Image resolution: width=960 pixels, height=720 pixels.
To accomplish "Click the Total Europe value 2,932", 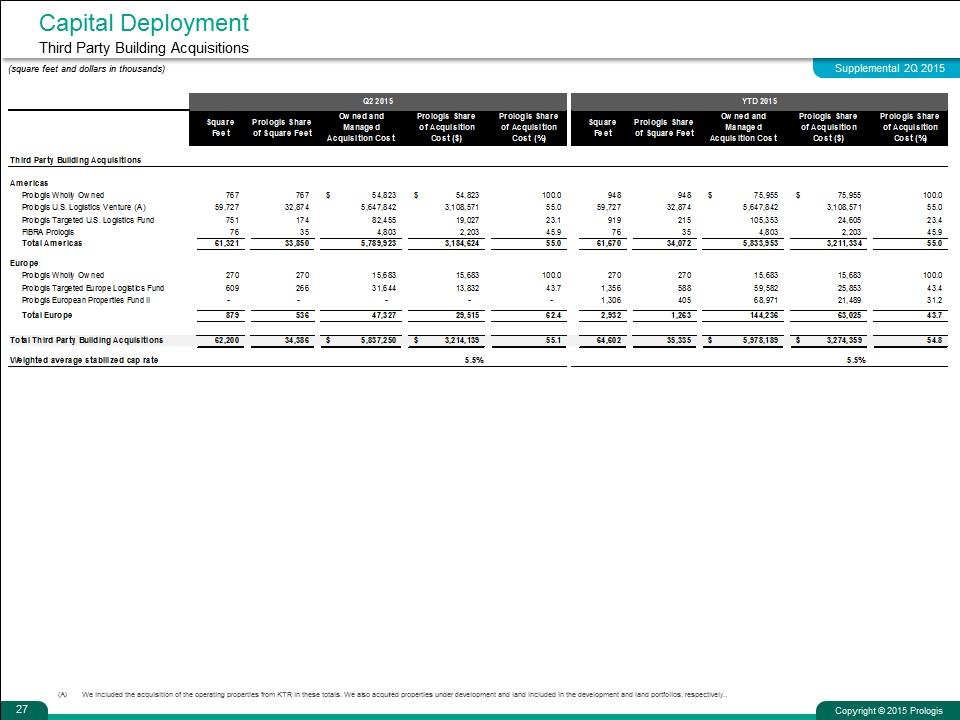I will [x=611, y=315].
